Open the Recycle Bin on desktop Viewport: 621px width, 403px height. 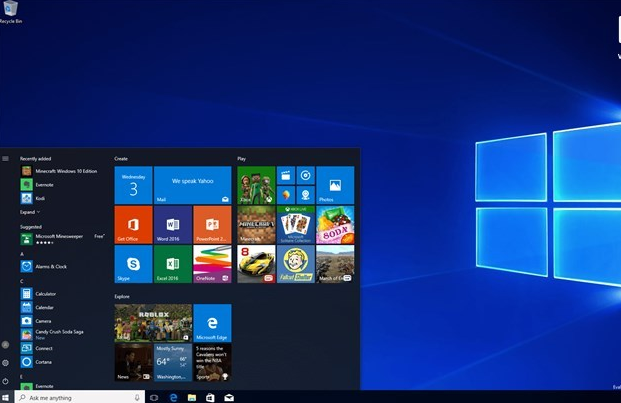tap(10, 12)
